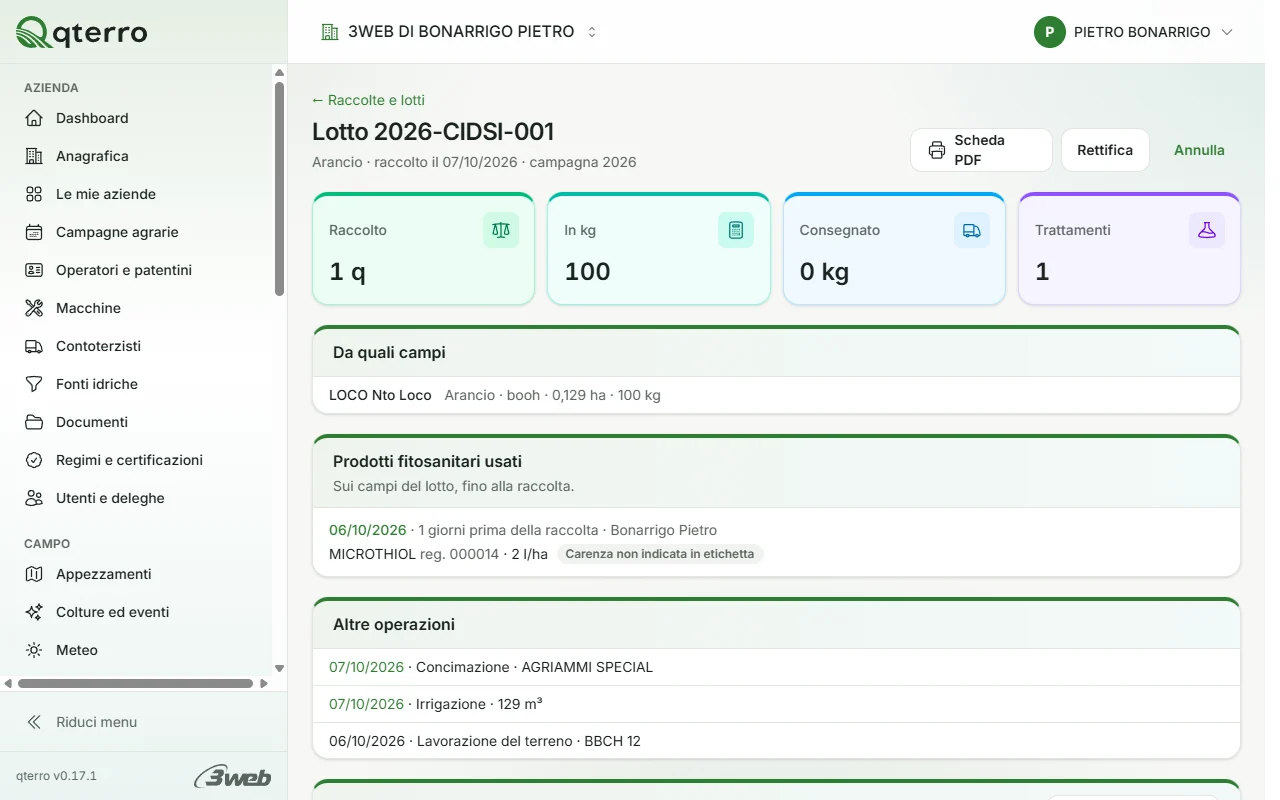The image size is (1280, 800).
Task: Click the Utenti e deleghe people icon
Action: click(34, 498)
